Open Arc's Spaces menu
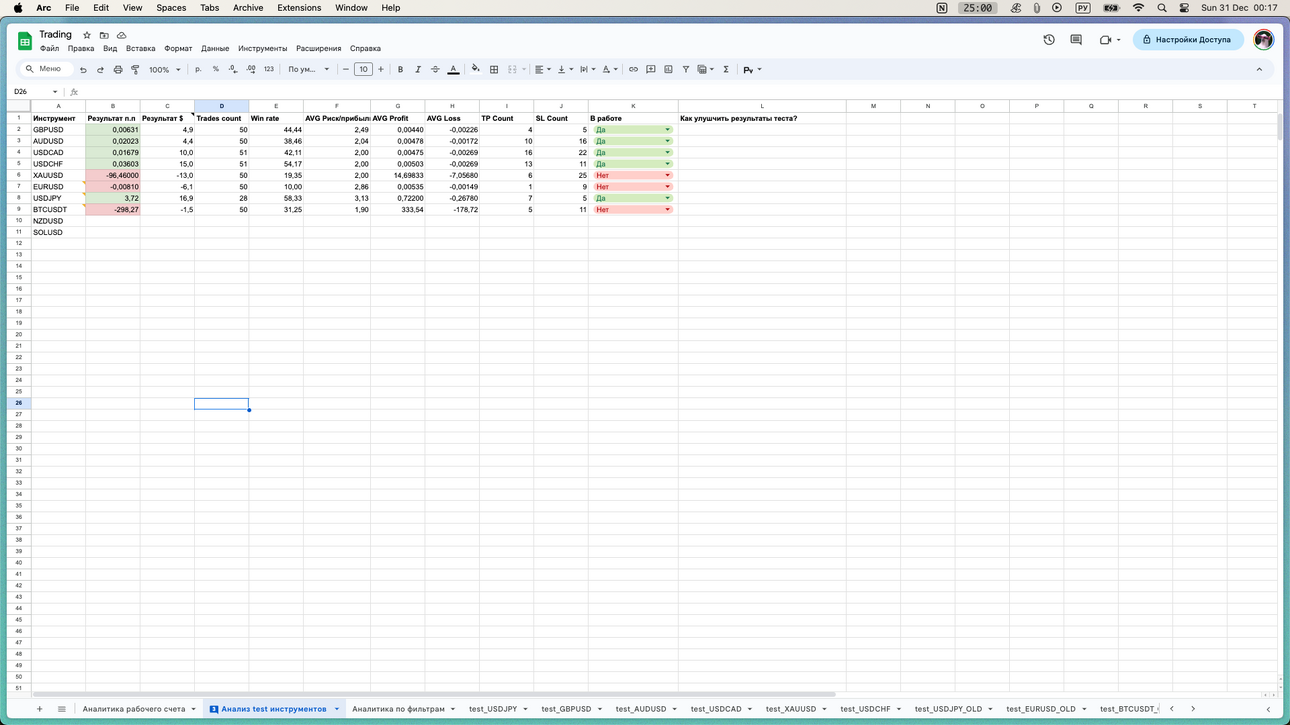 coord(171,8)
